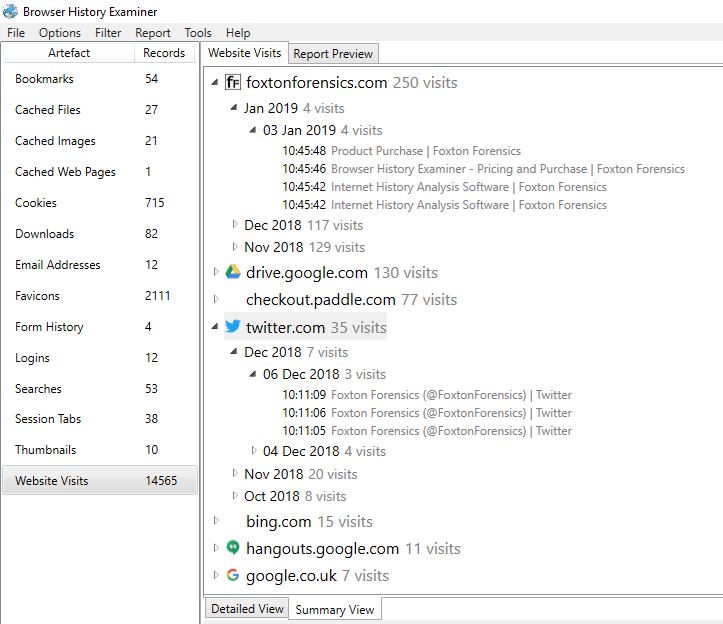Collapse the 06 Dec 2018 node

click(253, 374)
